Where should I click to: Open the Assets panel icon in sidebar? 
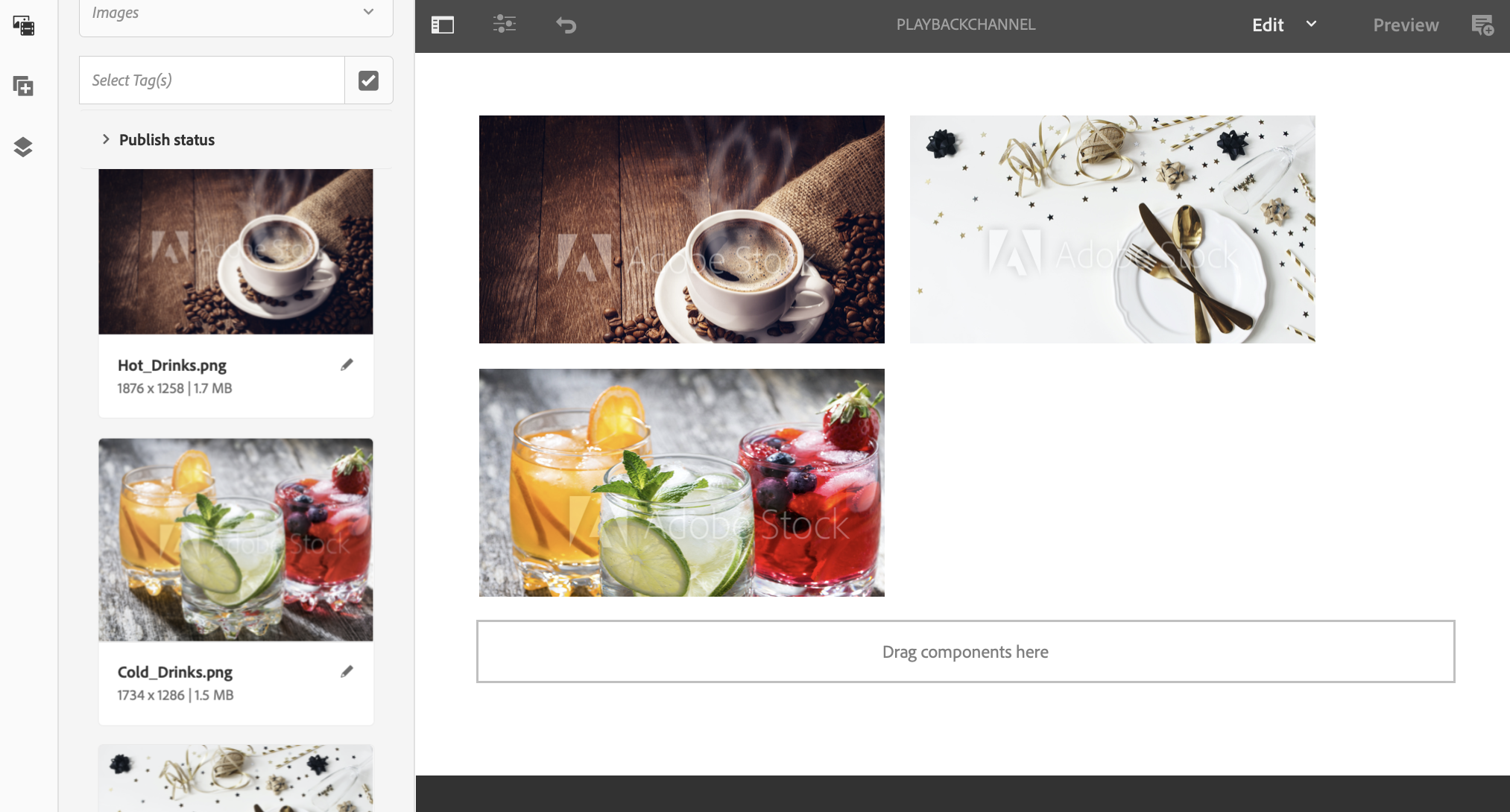pyautogui.click(x=23, y=25)
